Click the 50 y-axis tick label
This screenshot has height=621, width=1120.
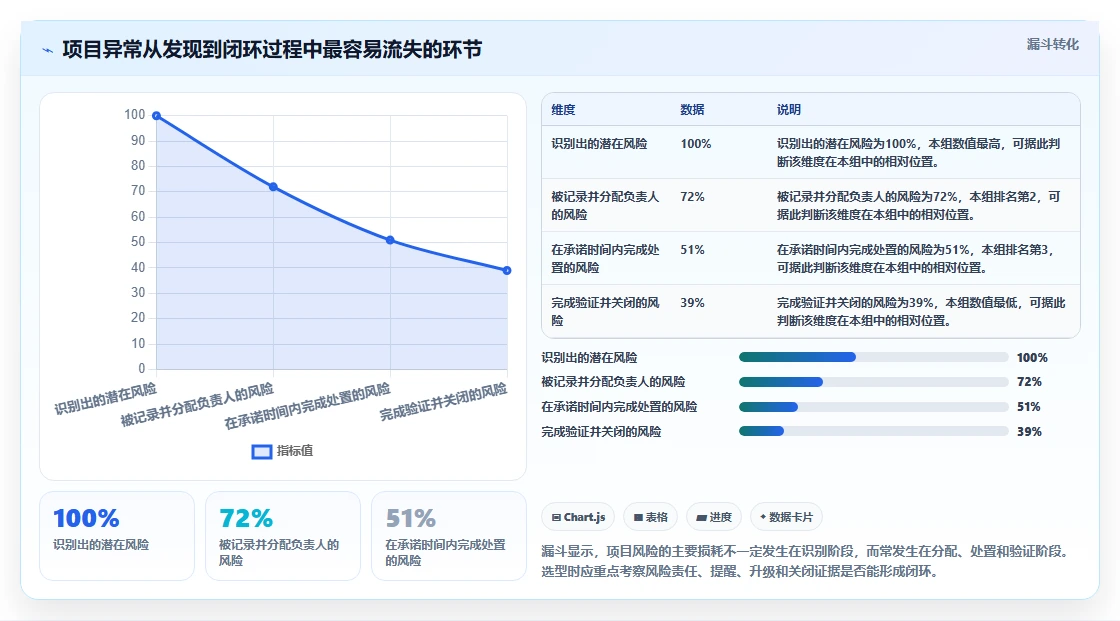(138, 242)
